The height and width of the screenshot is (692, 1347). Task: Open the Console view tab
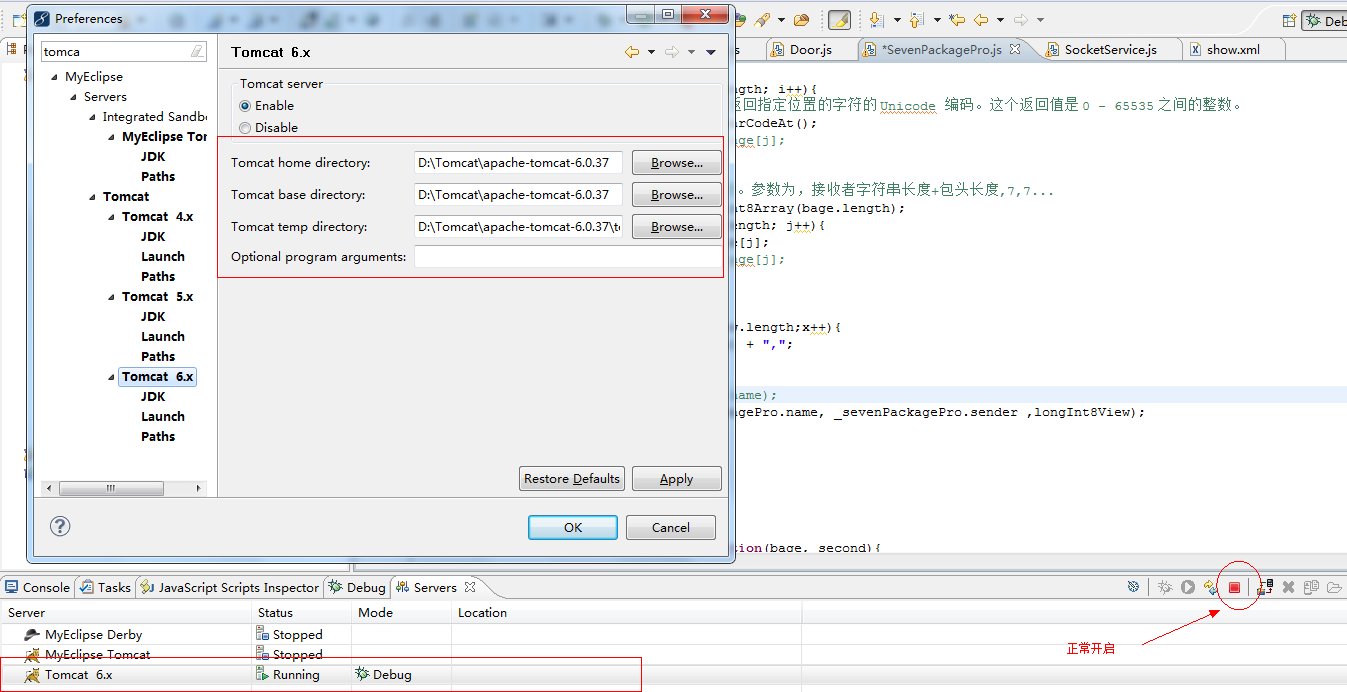[x=37, y=587]
